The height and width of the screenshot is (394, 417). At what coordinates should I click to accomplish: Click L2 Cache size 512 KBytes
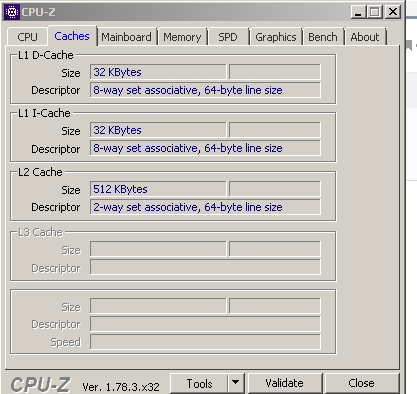(x=158, y=189)
